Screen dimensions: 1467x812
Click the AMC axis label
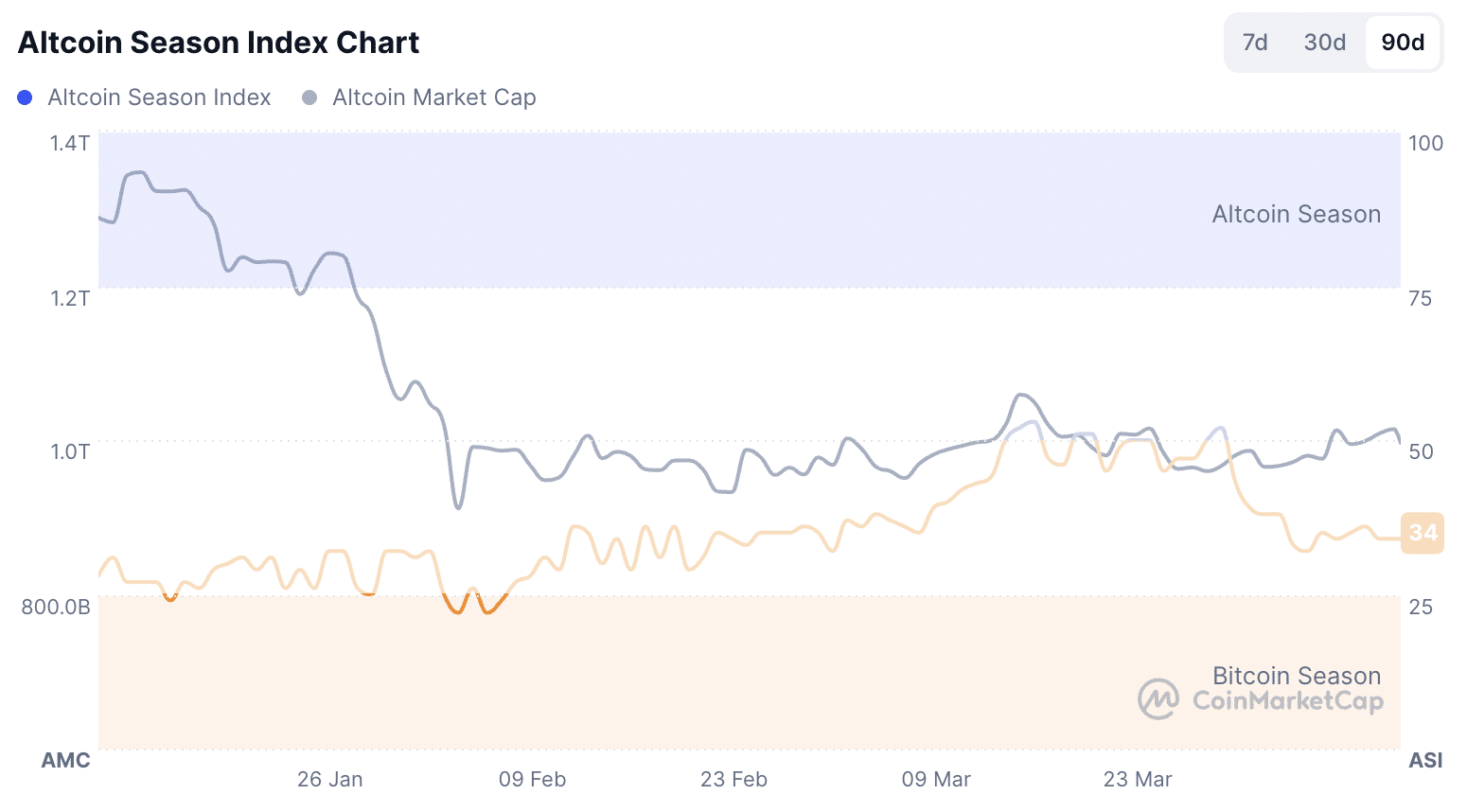click(66, 760)
